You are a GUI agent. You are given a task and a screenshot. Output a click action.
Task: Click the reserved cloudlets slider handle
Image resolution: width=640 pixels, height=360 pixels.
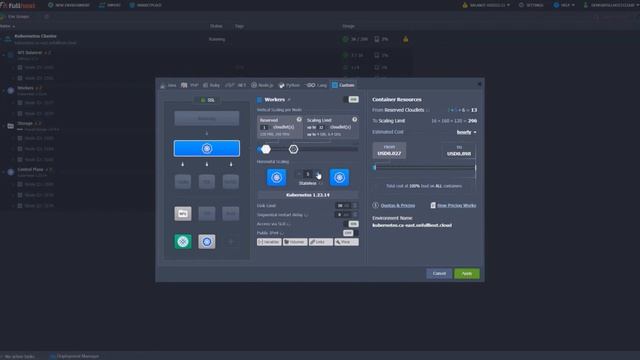tap(266, 149)
